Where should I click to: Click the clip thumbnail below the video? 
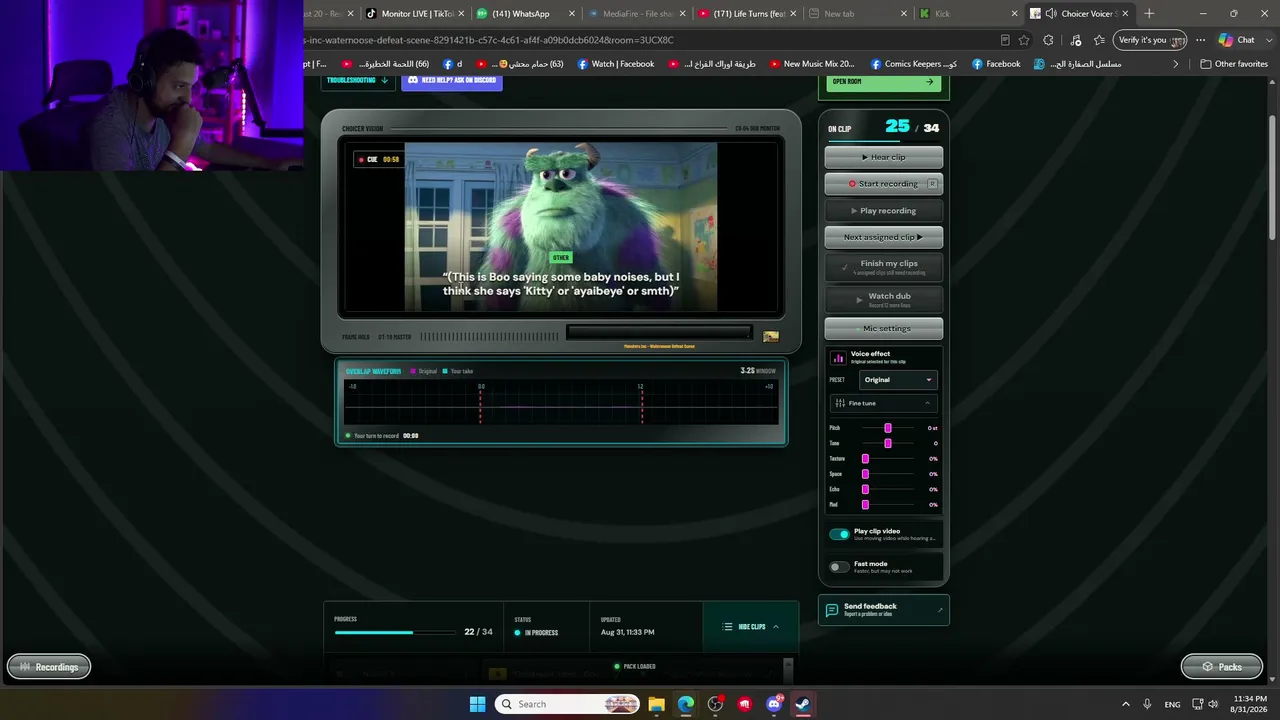click(771, 337)
